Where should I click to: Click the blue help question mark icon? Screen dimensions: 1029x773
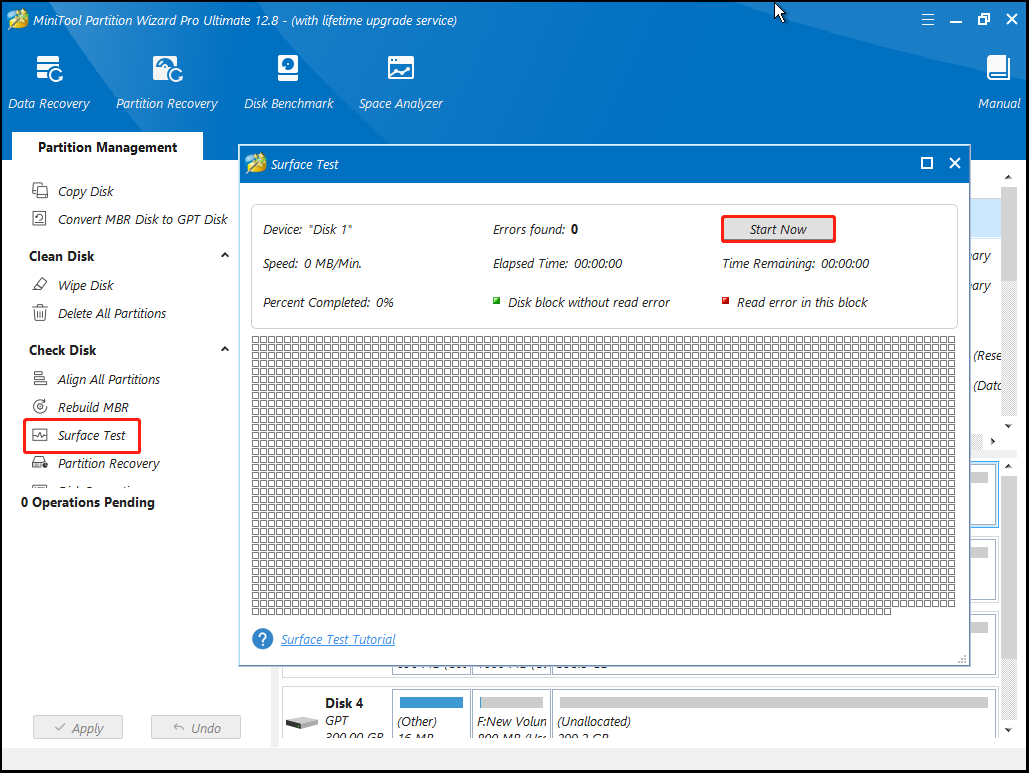[262, 638]
